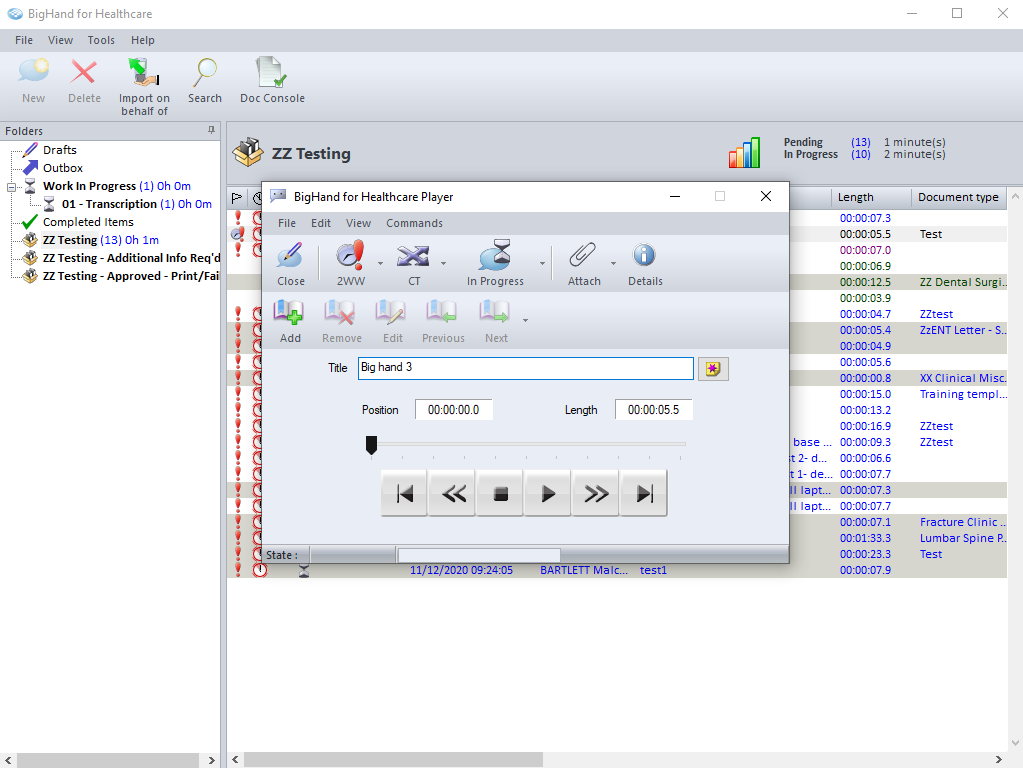Skip to end of dictation

pos(644,493)
